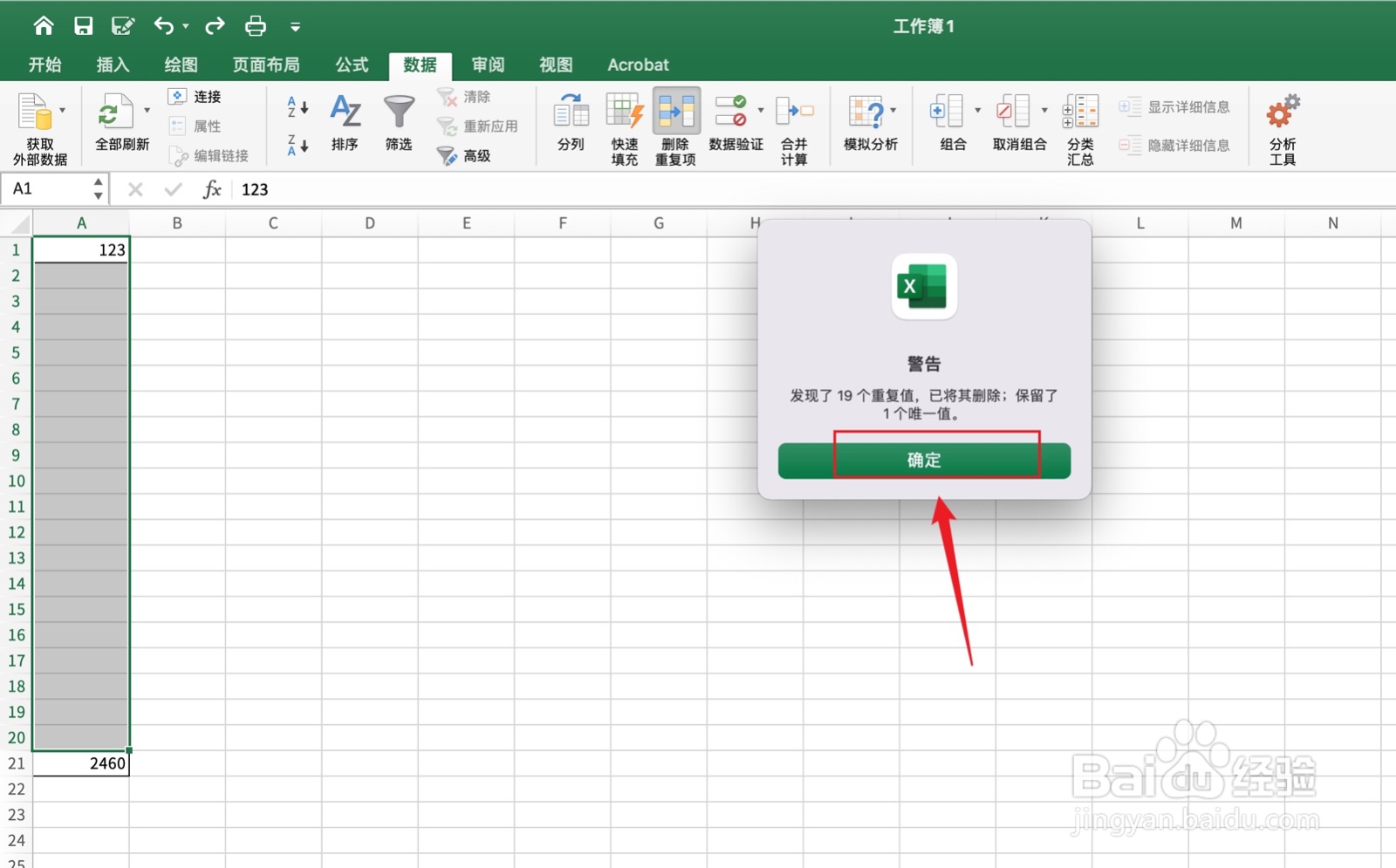
Task: Open the 筛选 filter tool
Action: click(x=399, y=122)
